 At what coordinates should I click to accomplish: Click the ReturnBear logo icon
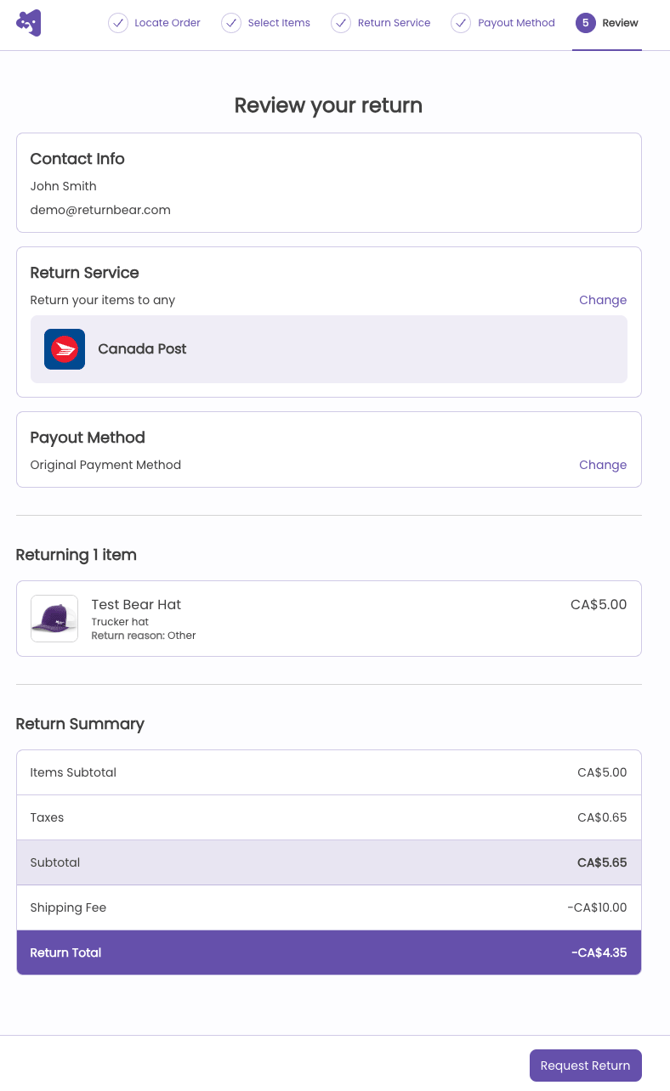[29, 23]
